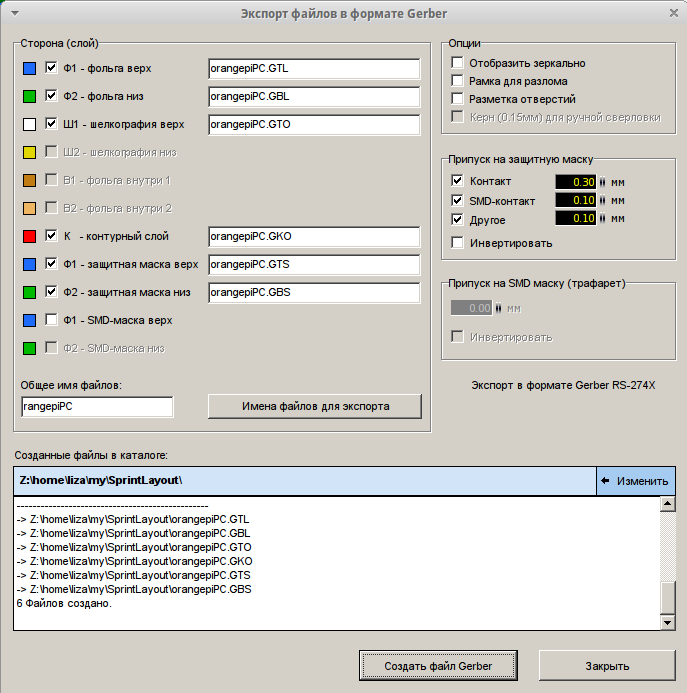Enable Ф1 - SMD-маска верх checkbox
The image size is (687, 693).
tap(51, 320)
